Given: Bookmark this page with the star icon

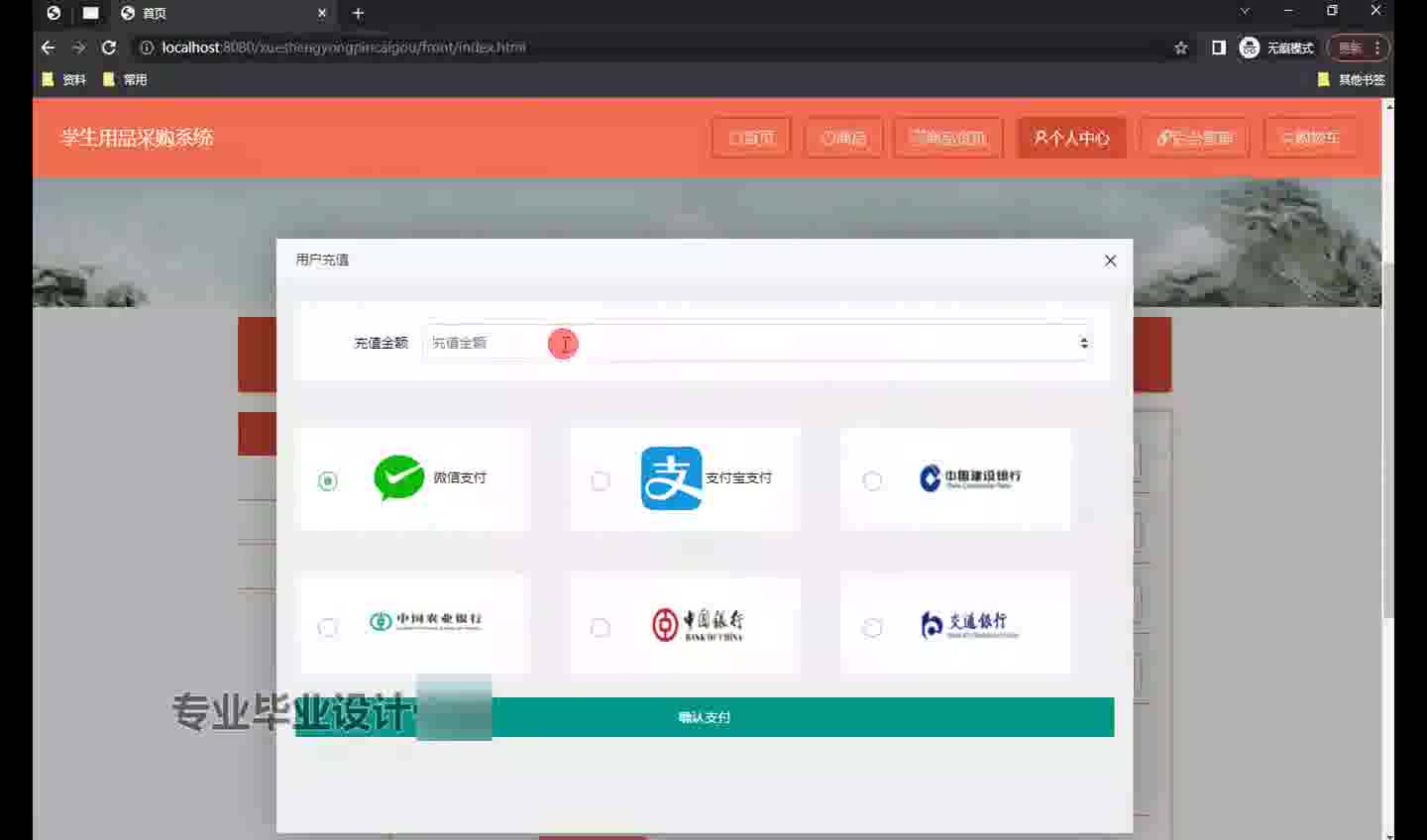Looking at the screenshot, I should (1180, 48).
